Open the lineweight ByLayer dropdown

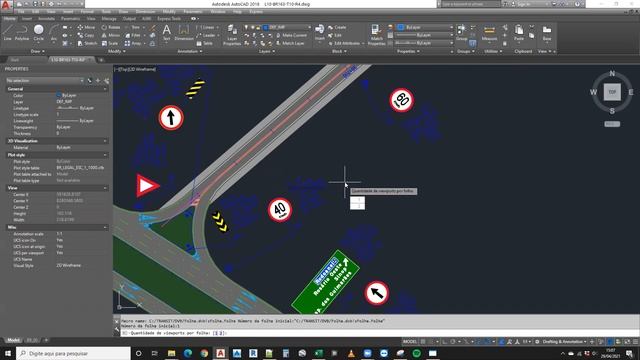pos(424,35)
